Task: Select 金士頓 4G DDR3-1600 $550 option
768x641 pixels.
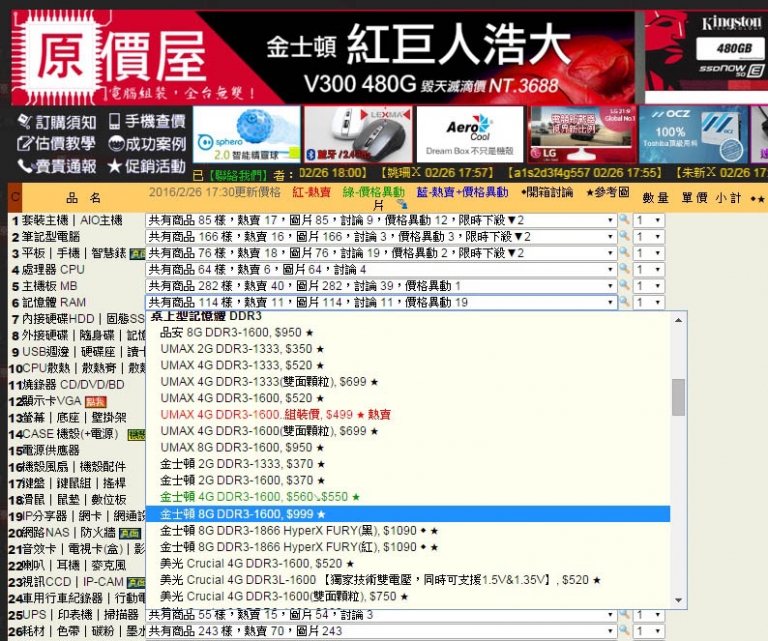Action: (408, 497)
